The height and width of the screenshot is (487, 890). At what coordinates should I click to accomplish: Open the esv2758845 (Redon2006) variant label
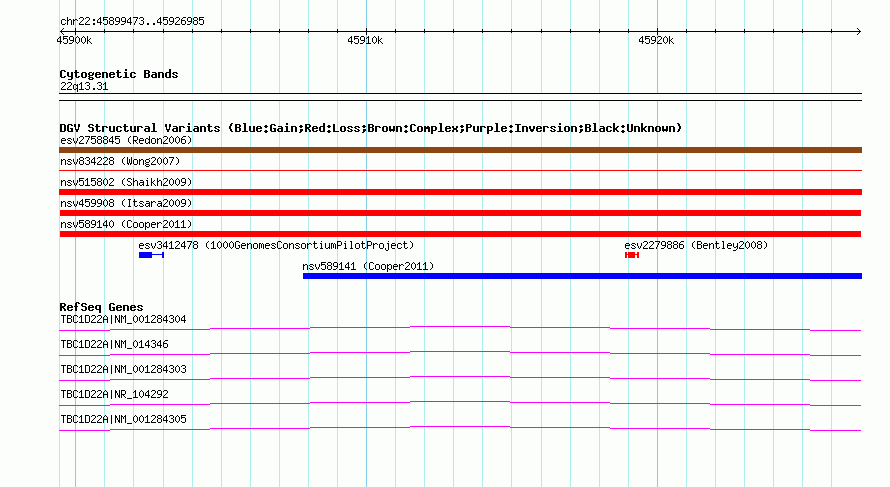pos(126,140)
